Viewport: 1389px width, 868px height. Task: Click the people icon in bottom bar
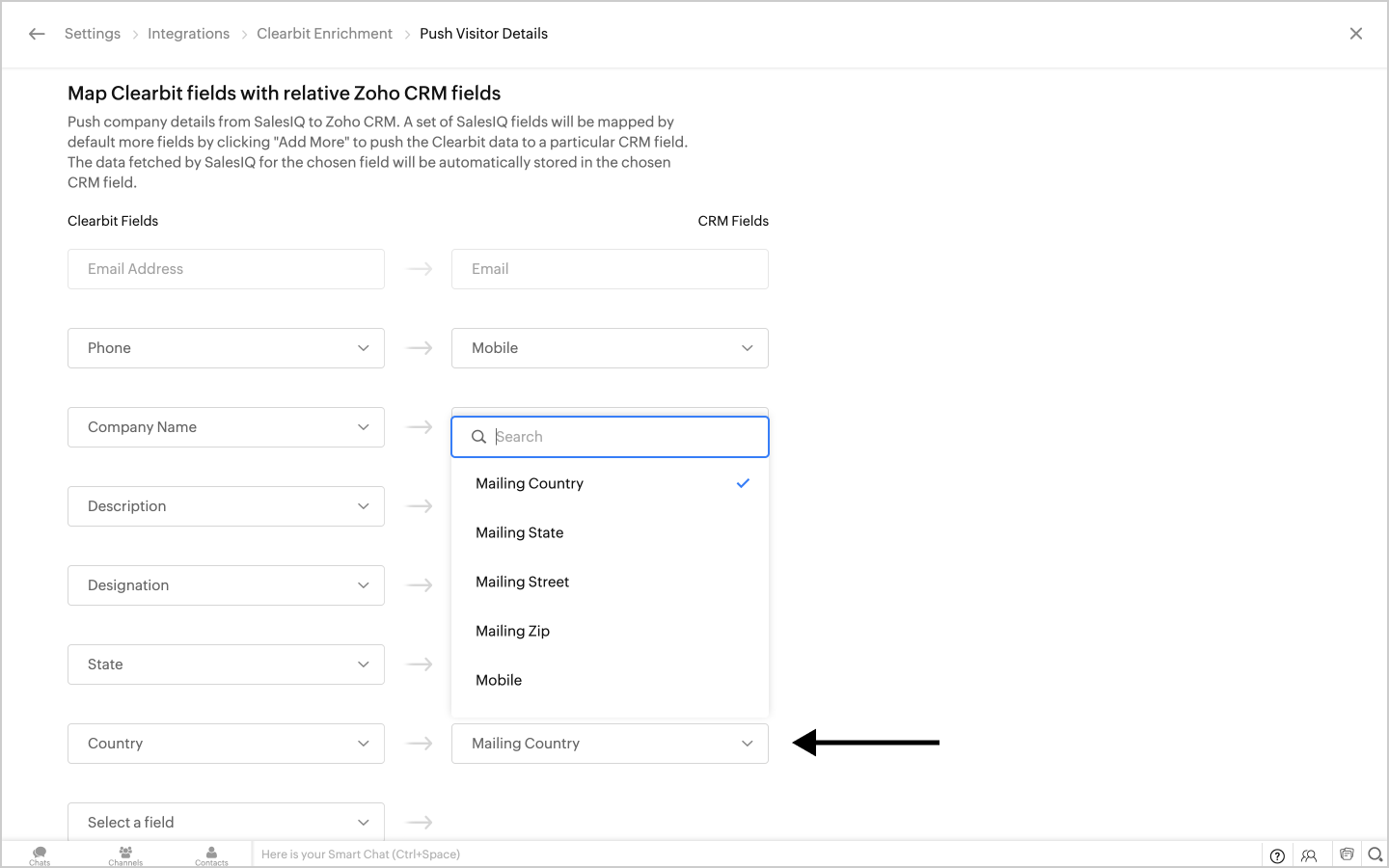point(1309,855)
